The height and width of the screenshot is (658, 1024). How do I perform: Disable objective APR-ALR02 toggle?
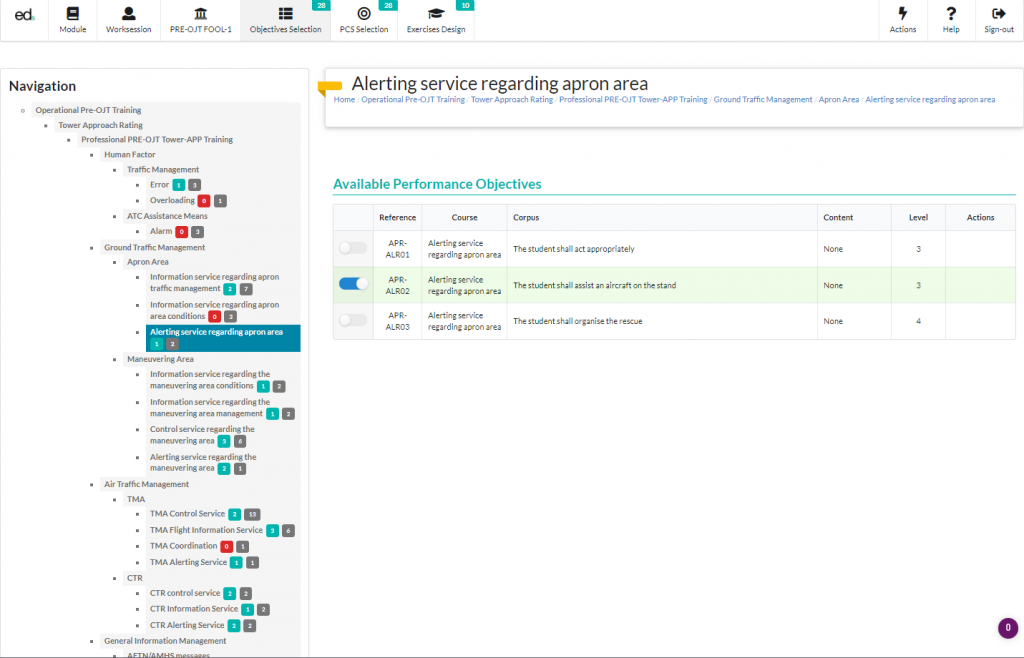pyautogui.click(x=353, y=284)
